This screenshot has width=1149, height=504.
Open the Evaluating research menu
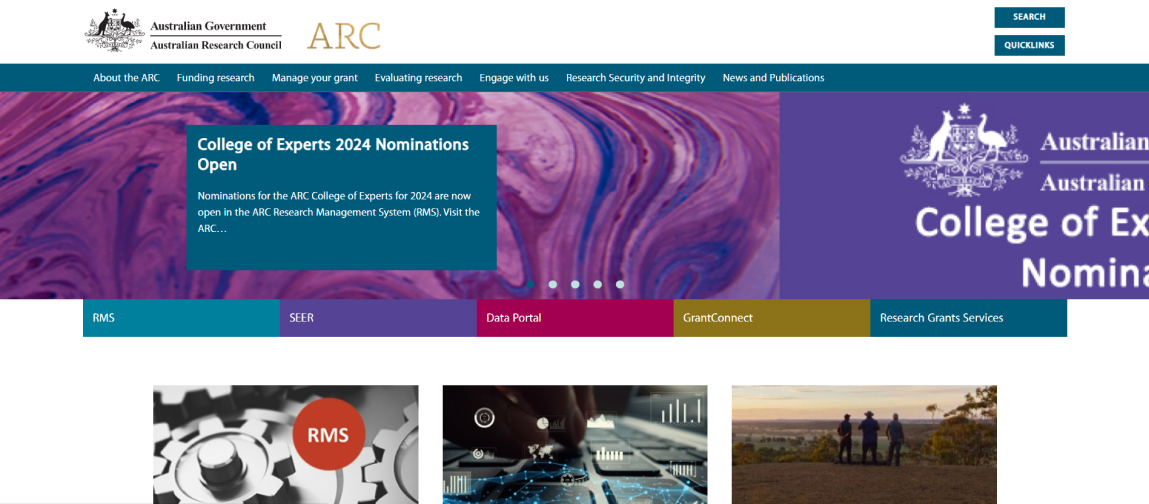[418, 78]
